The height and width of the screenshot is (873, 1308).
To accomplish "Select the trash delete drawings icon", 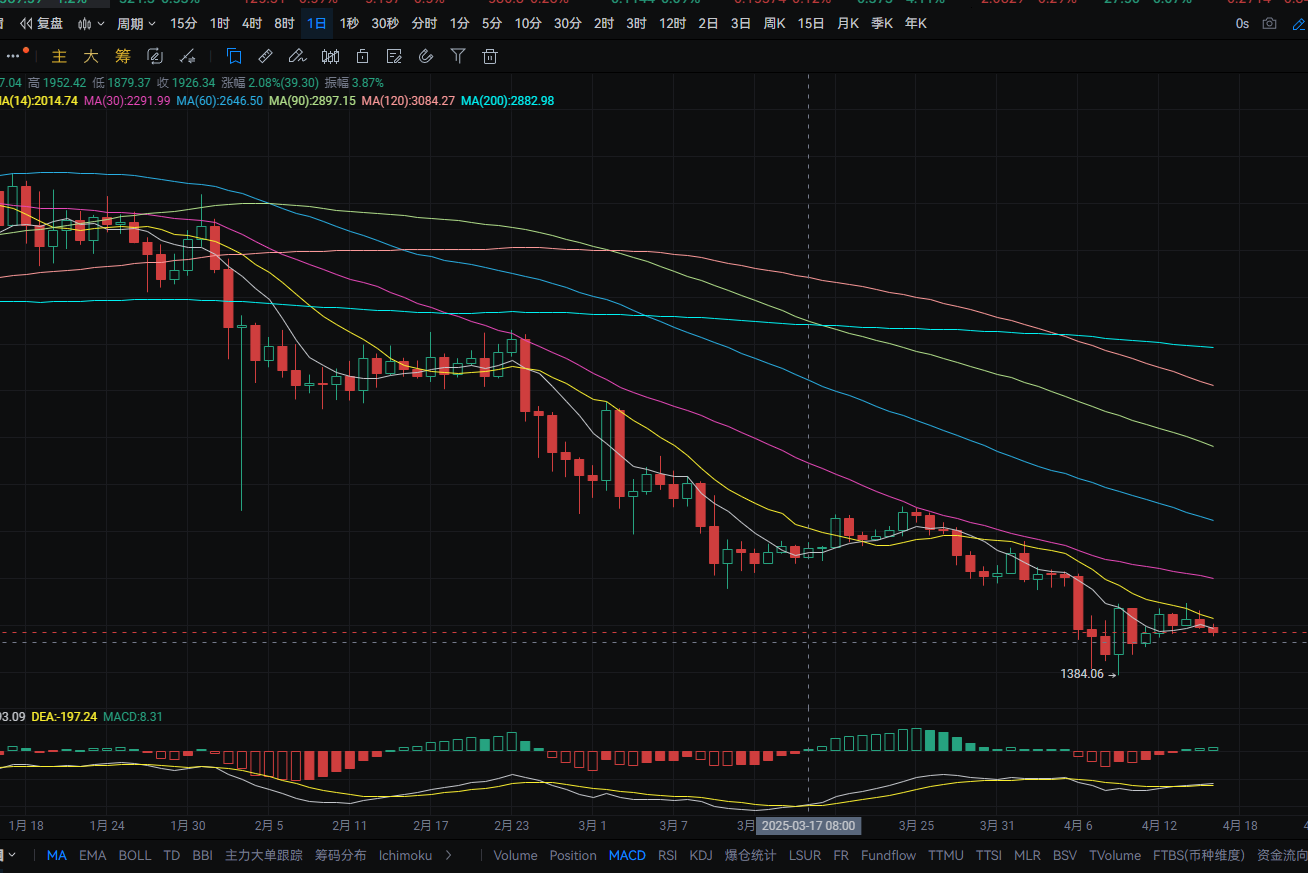I will (x=490, y=57).
